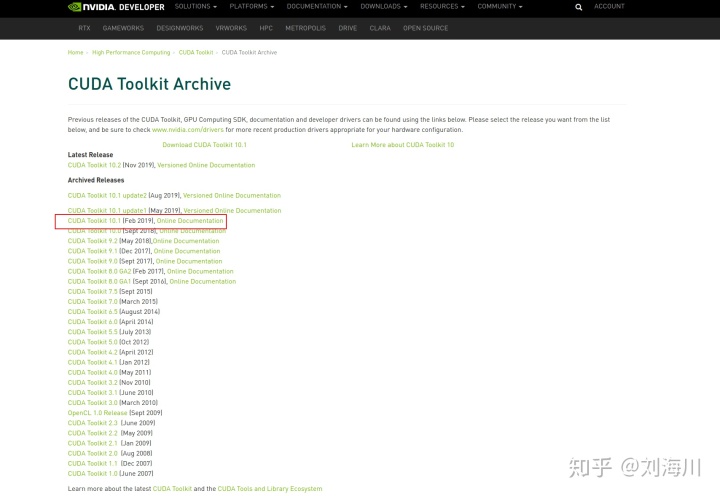Image resolution: width=720 pixels, height=496 pixels.
Task: Open CUDA Toolkit 7.0 link
Action: tap(92, 302)
